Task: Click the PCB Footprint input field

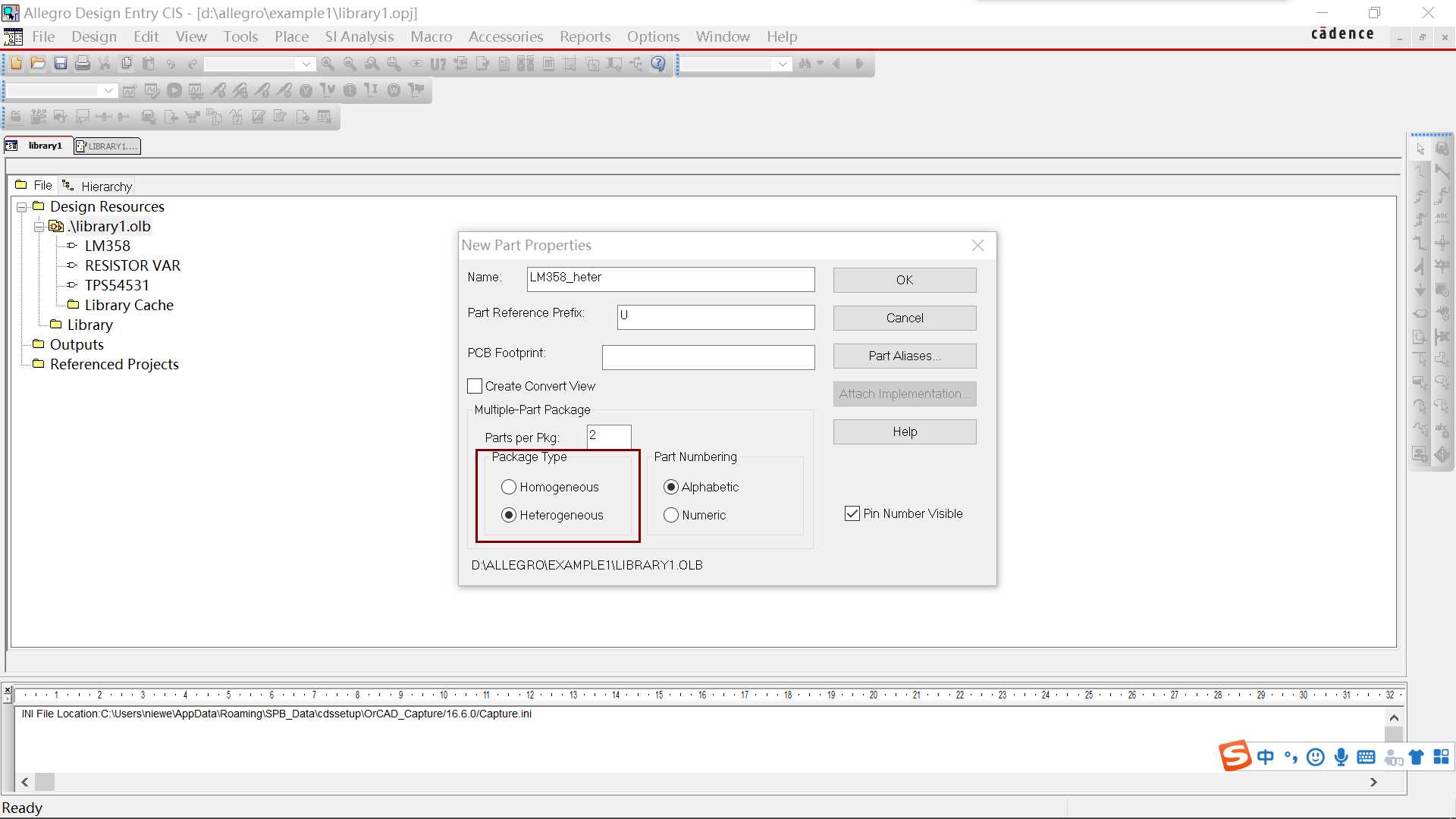Action: pos(708,357)
